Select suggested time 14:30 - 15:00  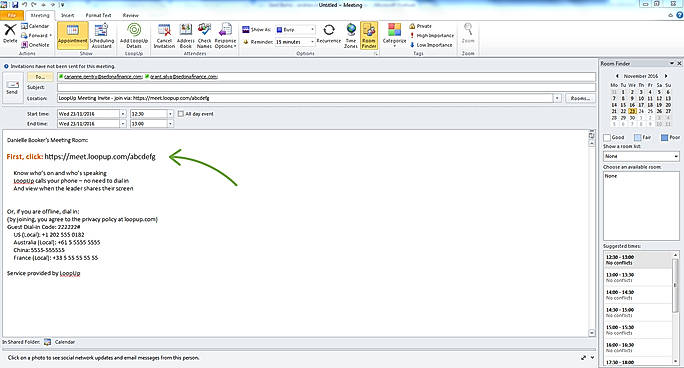pos(637,312)
